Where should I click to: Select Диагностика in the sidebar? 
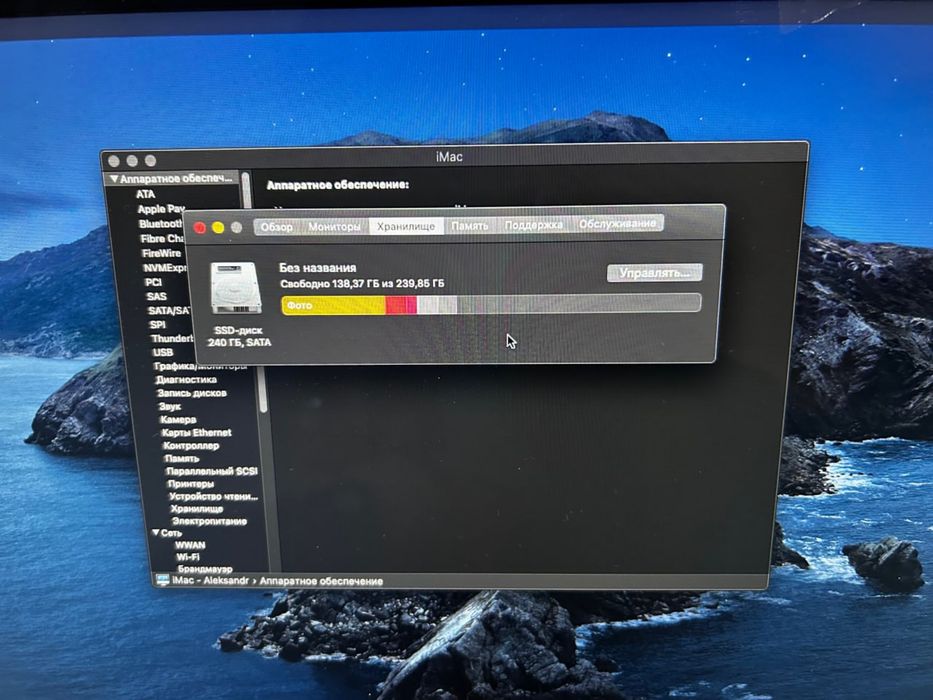pos(186,380)
